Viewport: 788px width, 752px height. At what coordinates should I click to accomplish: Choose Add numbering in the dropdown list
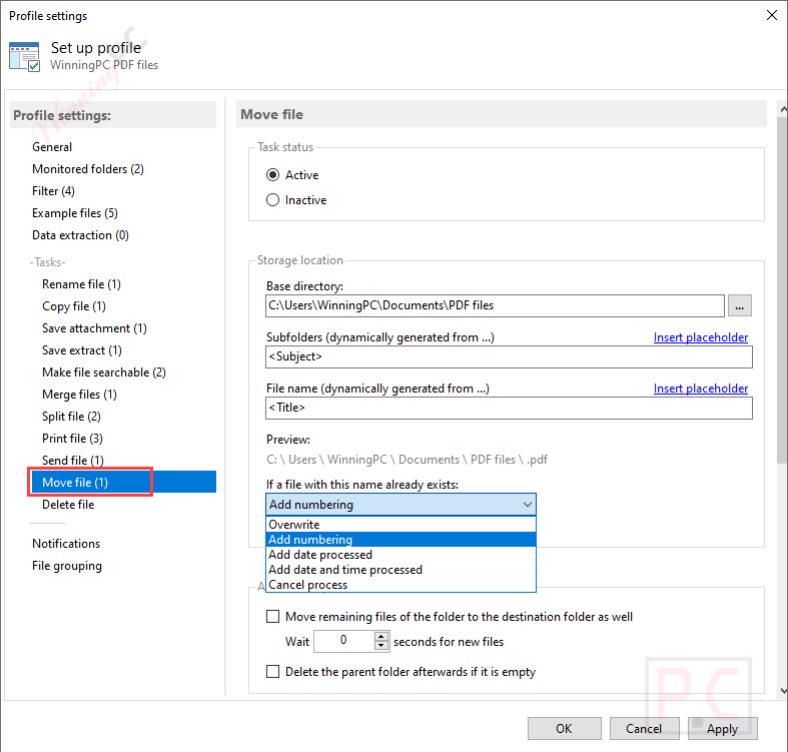401,539
